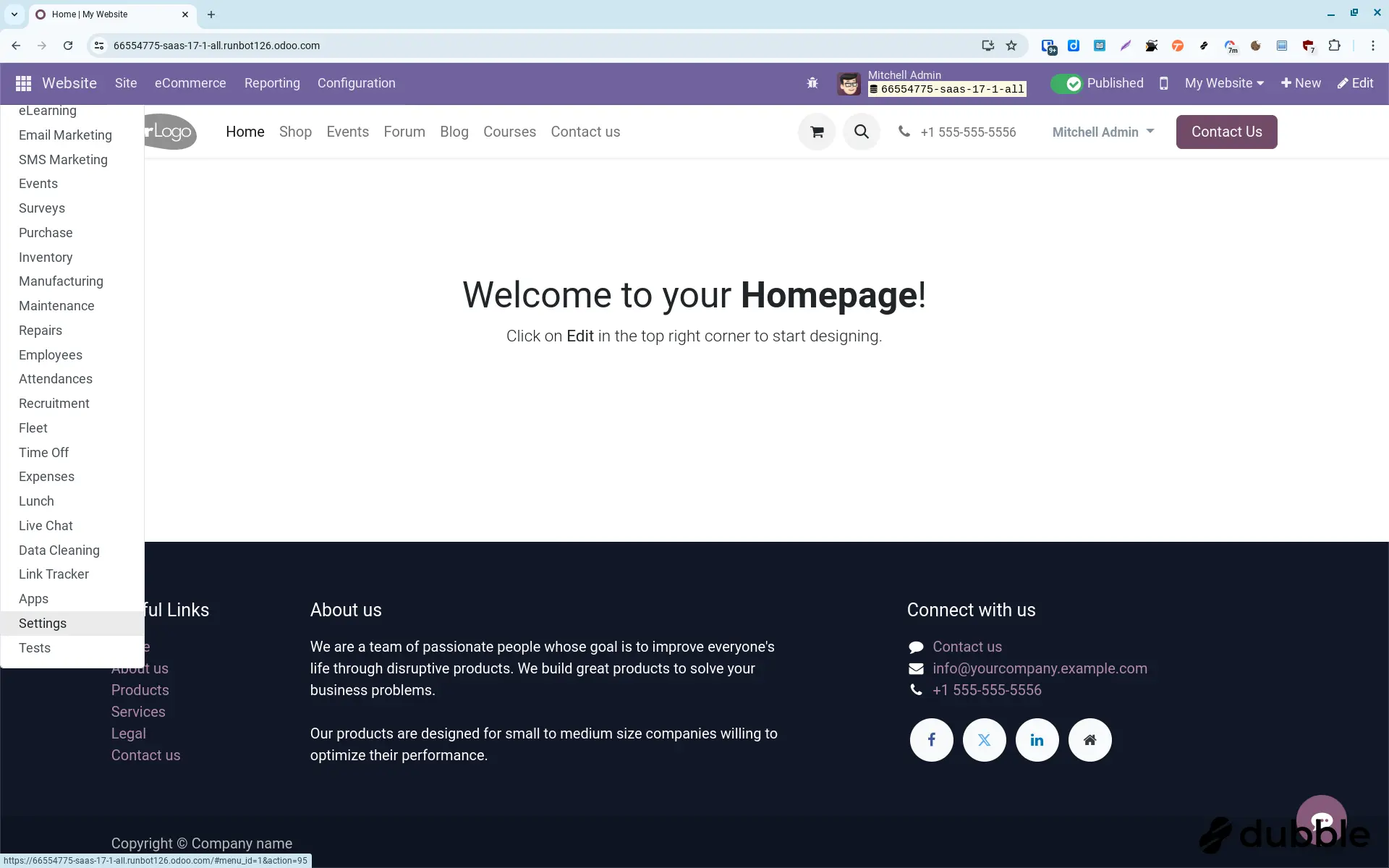
Task: Open the eCommerce menu
Action: [190, 83]
